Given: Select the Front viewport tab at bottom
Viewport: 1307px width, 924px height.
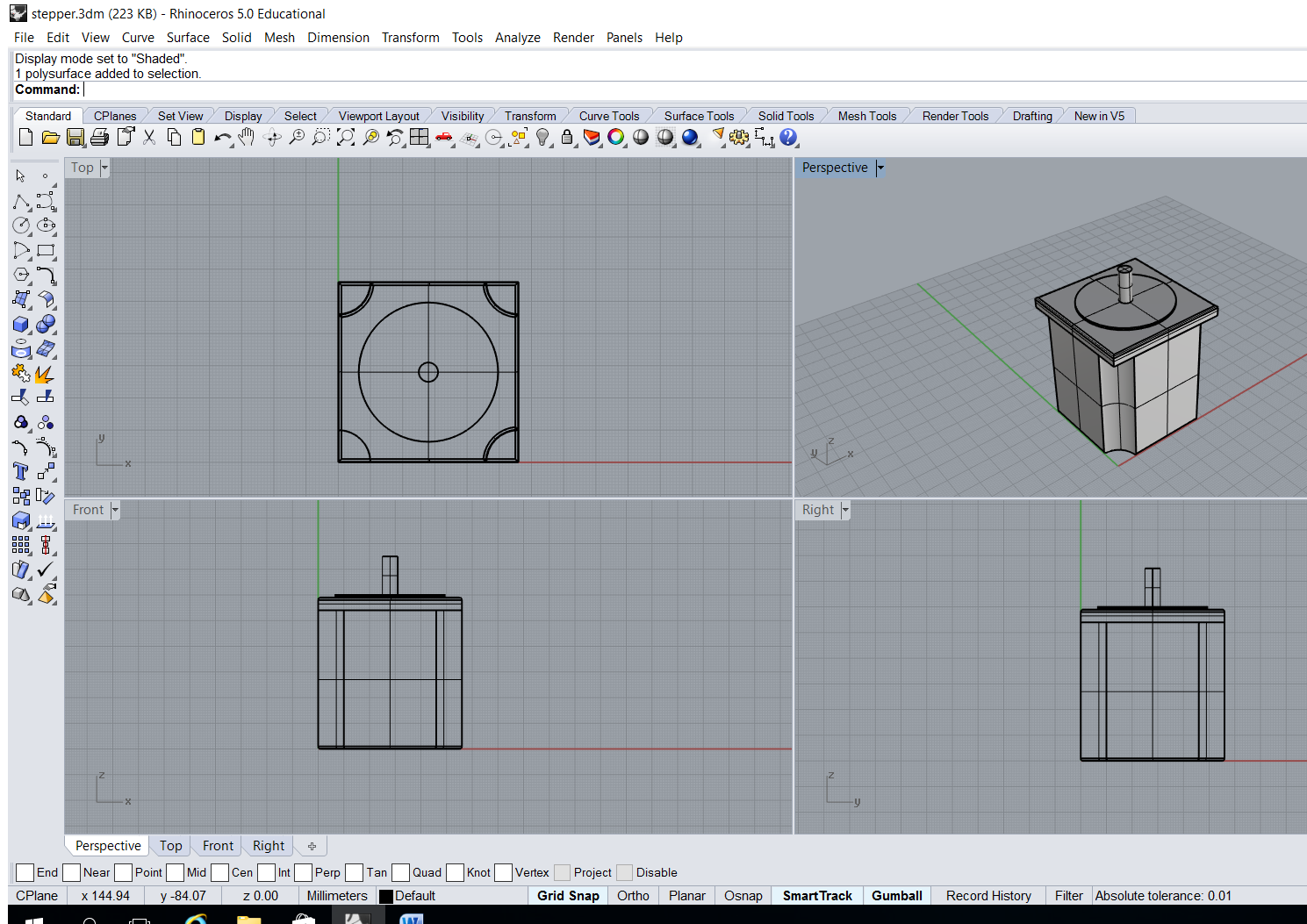Looking at the screenshot, I should [x=218, y=846].
